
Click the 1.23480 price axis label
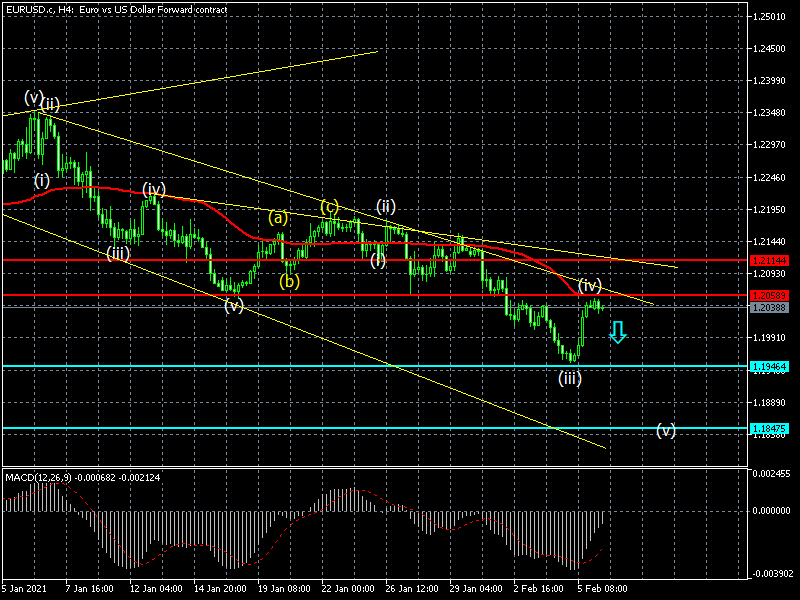[769, 113]
